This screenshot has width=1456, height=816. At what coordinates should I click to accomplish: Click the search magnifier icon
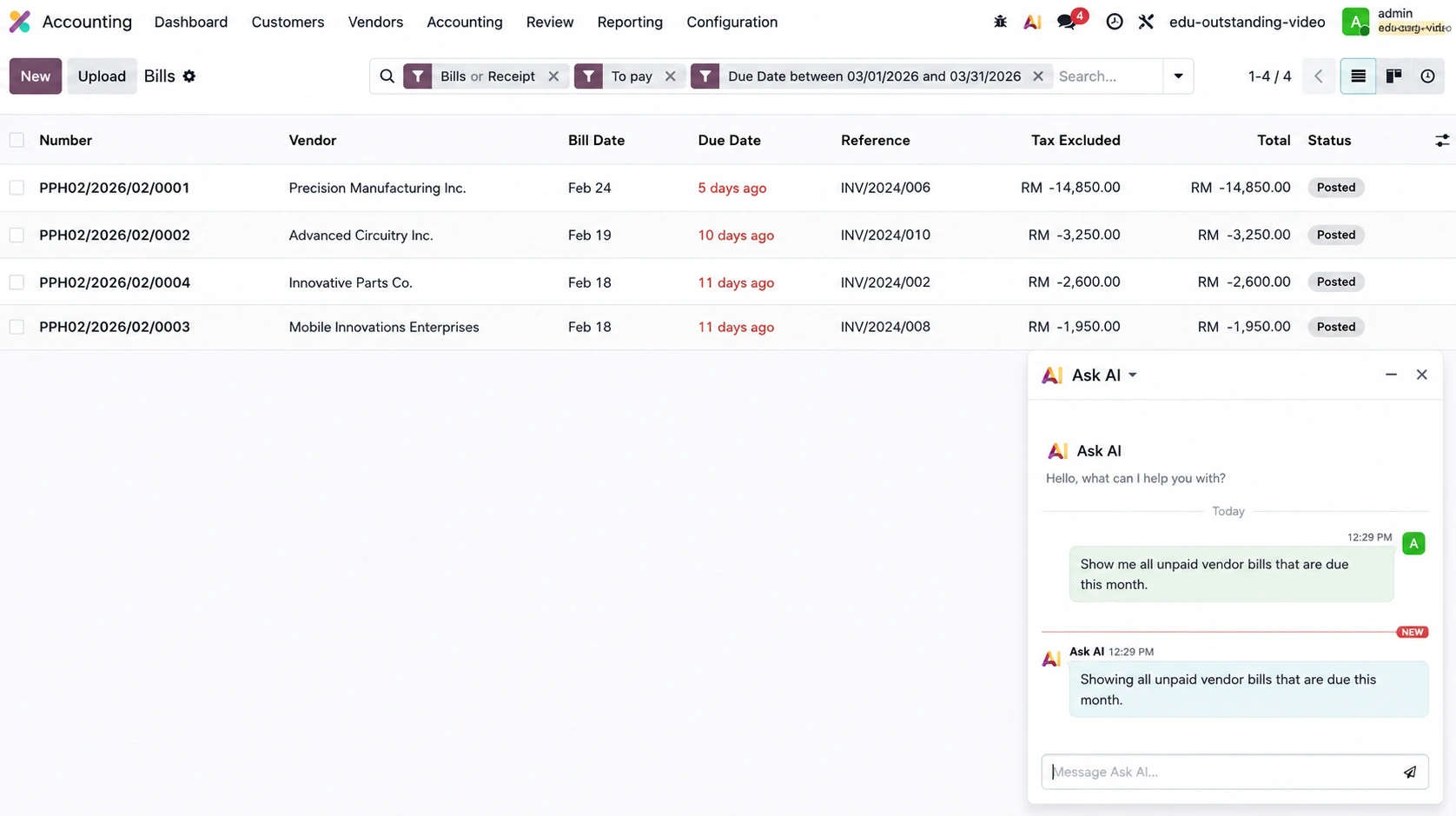coord(387,76)
